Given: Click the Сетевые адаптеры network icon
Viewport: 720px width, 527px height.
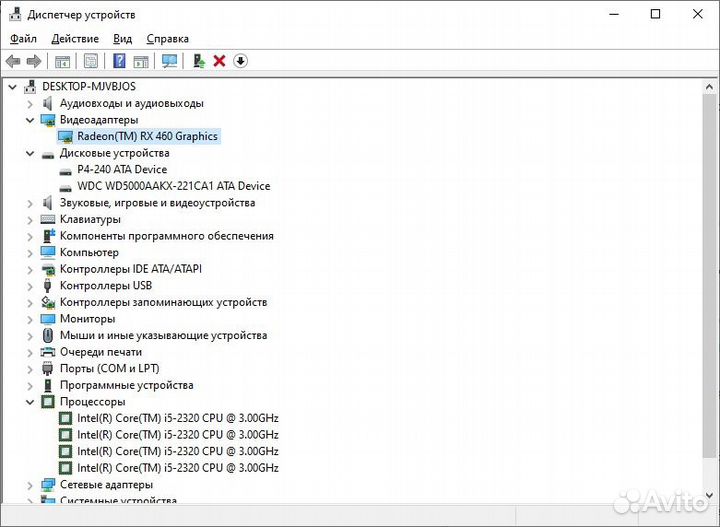Looking at the screenshot, I should click(48, 484).
